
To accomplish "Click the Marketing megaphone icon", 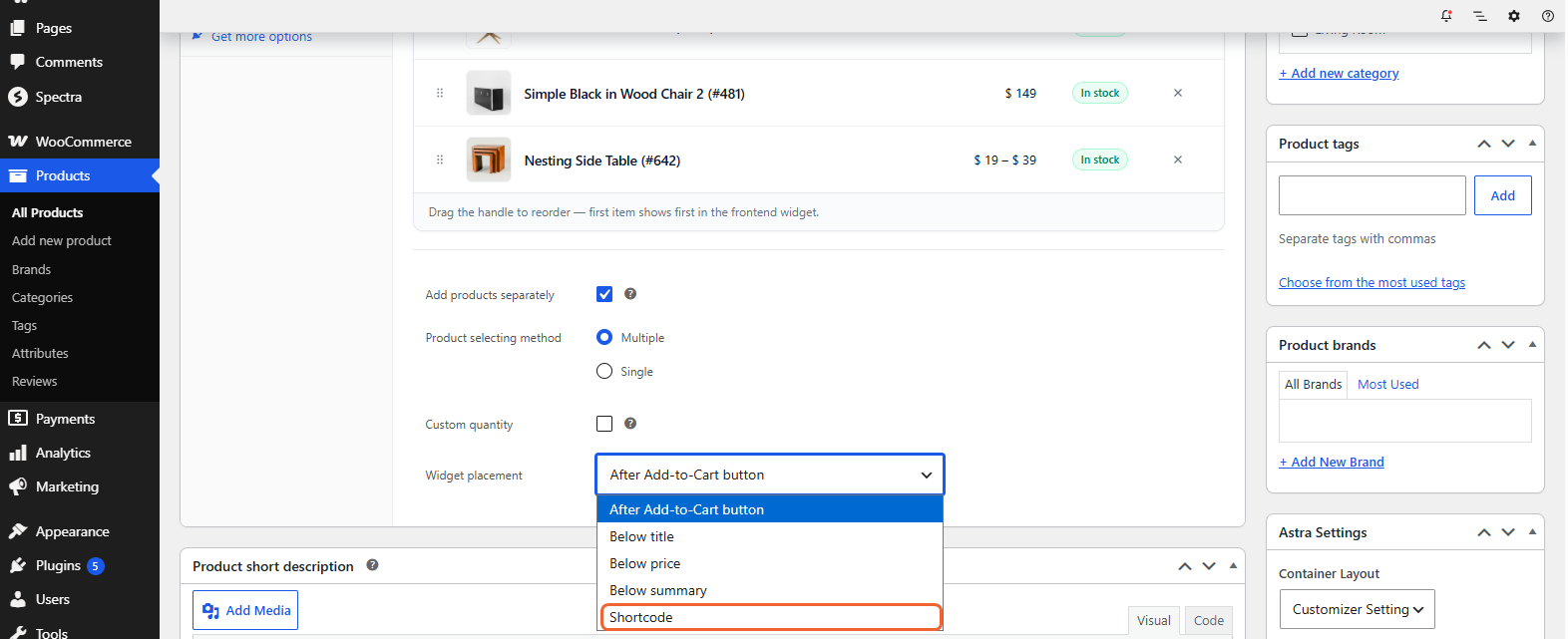I will pyautogui.click(x=18, y=486).
